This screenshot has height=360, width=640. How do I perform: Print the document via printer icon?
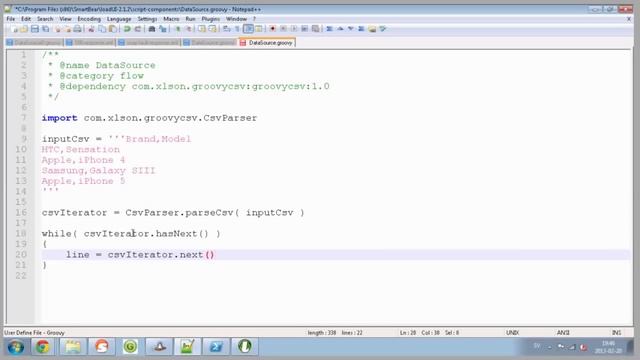click(78, 29)
